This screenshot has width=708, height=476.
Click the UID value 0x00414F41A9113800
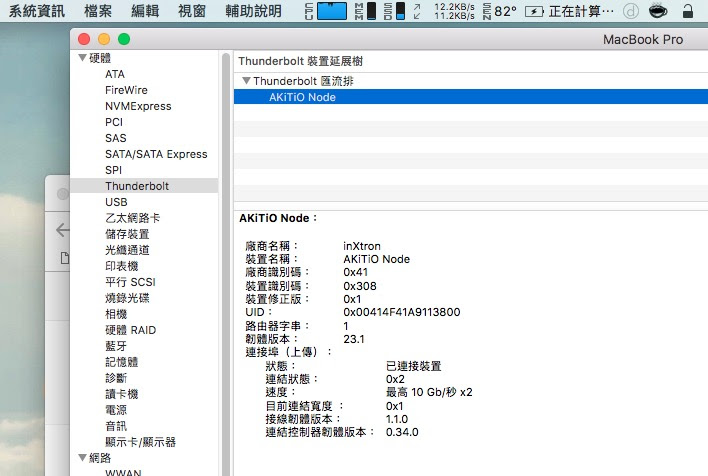click(402, 312)
